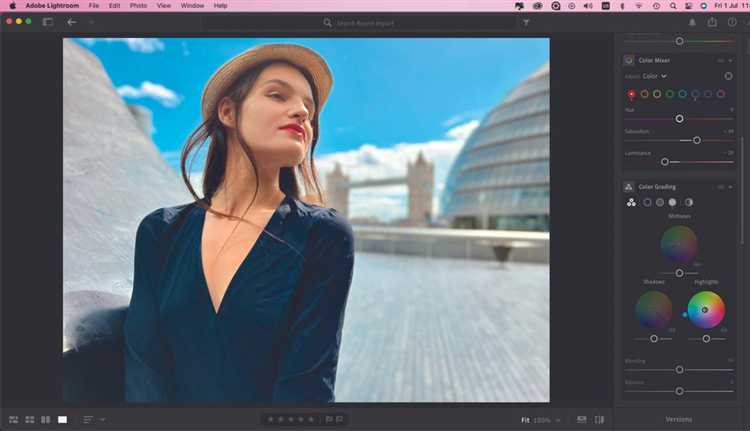Viewport: 750px width, 431px height.
Task: Select the single photo detail view icon
Action: (62, 419)
